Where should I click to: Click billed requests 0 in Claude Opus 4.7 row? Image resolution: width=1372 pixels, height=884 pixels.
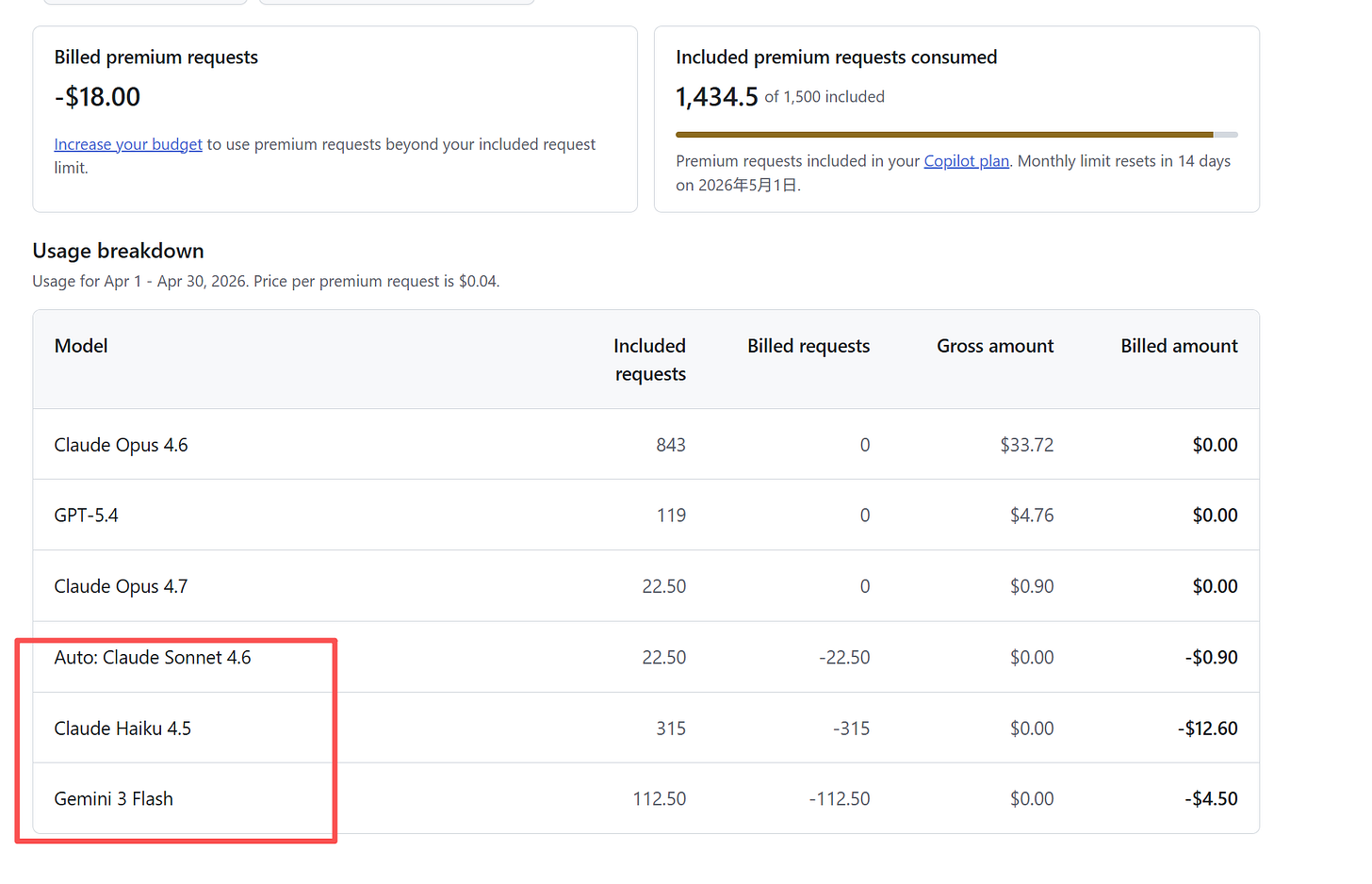point(865,586)
